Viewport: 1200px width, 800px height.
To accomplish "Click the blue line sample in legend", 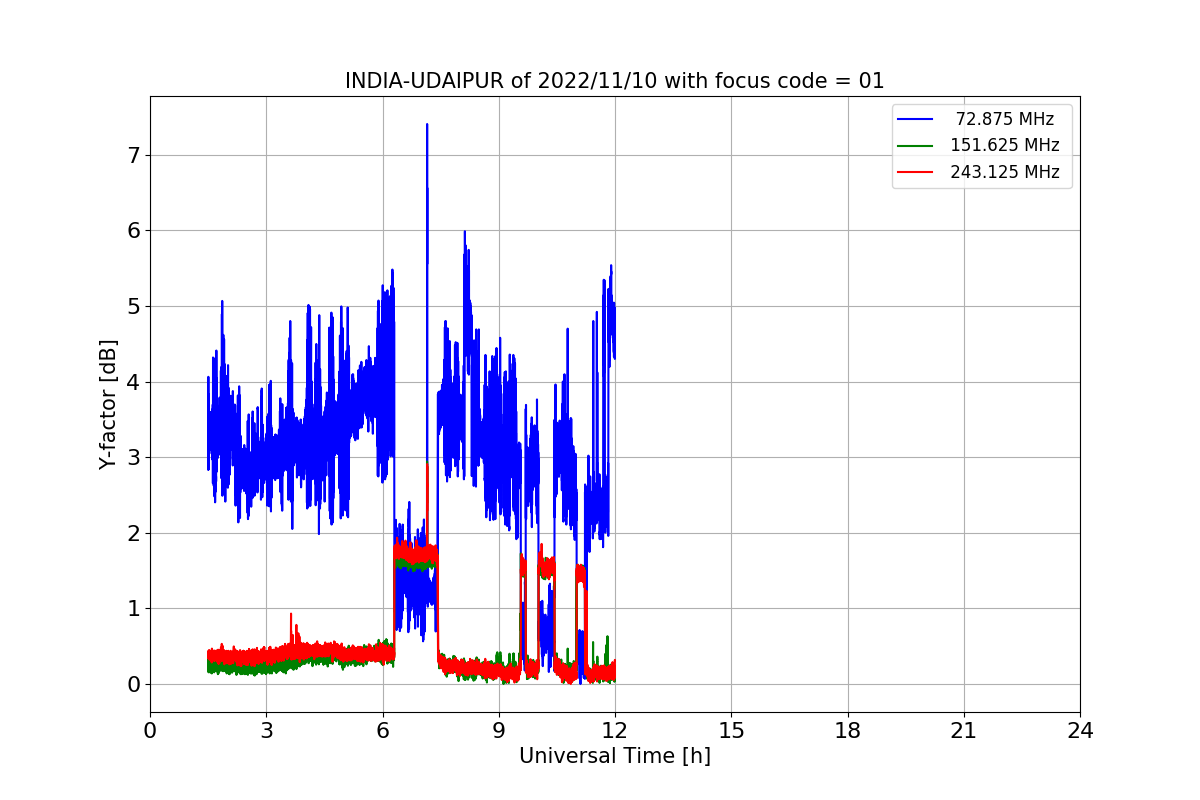I will (x=915, y=119).
